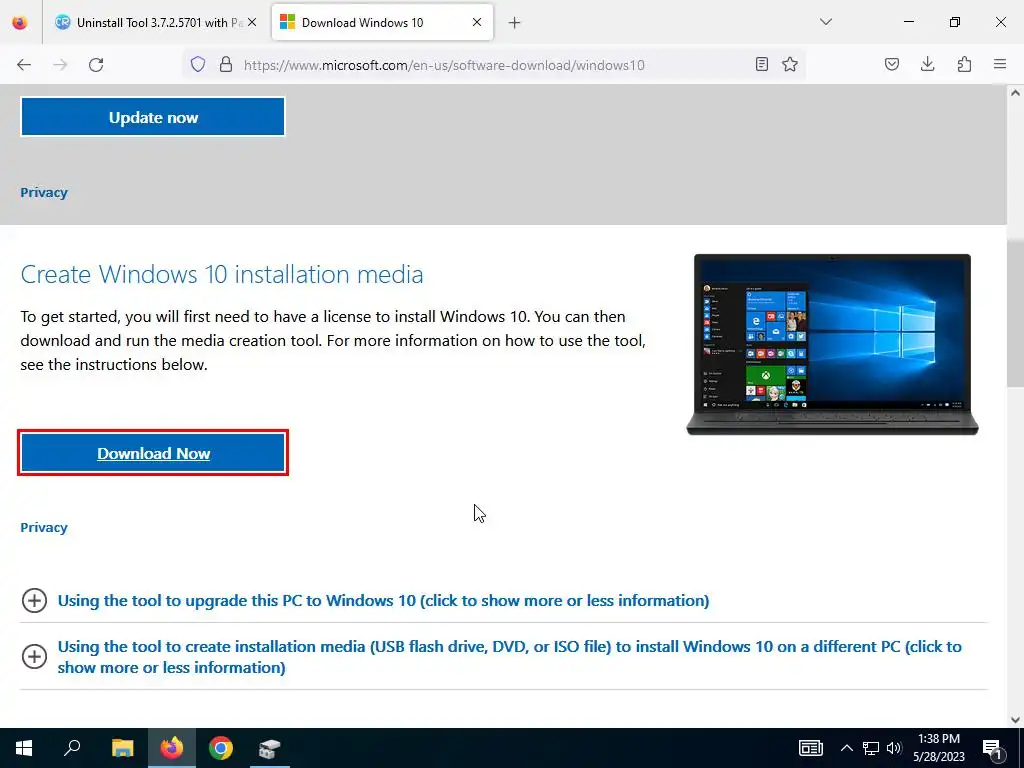Expand upgrade this PC section plus icon
The width and height of the screenshot is (1024, 768).
(x=34, y=600)
